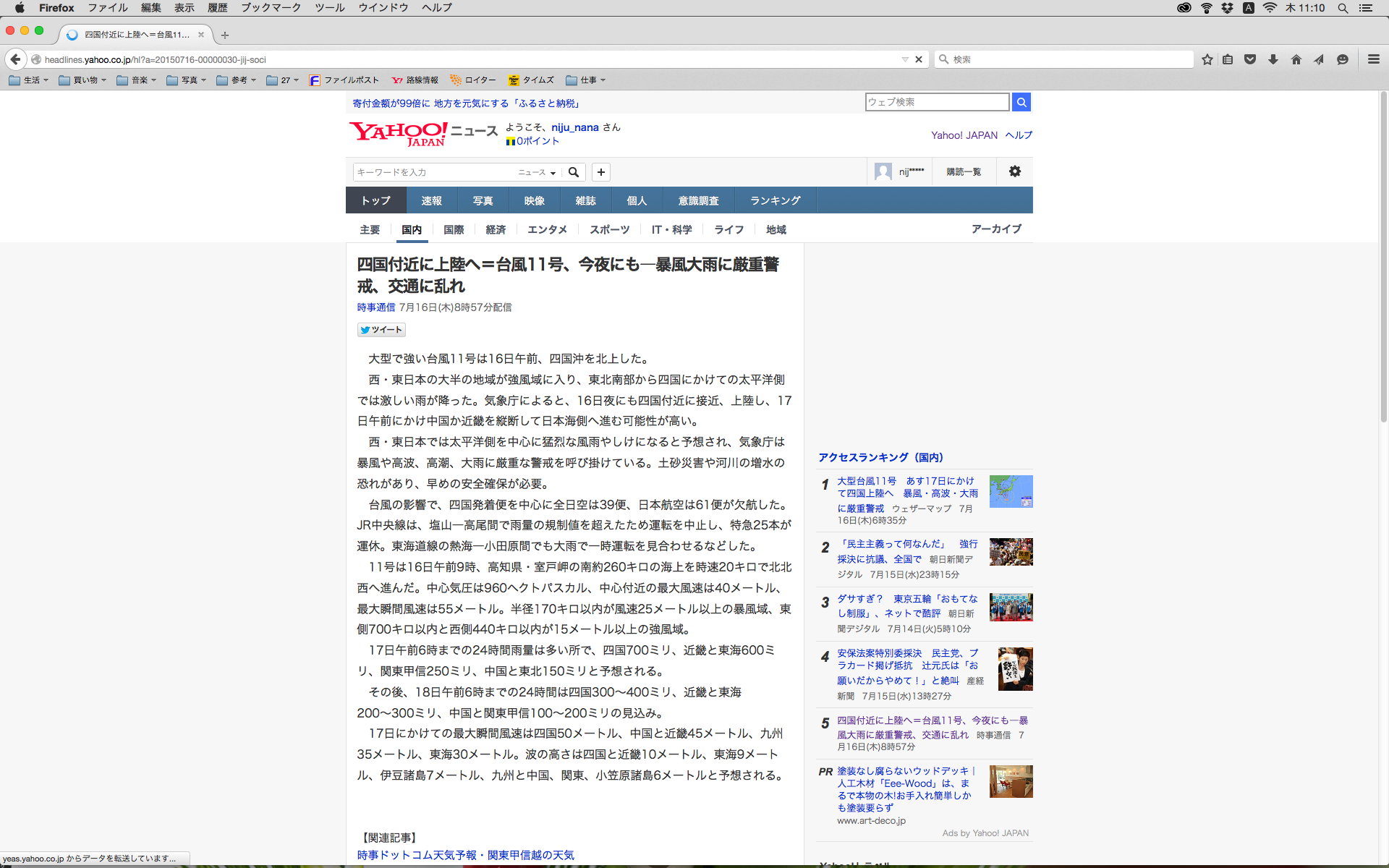Open Firefox downloads arrow icon
1389x868 pixels.
[x=1273, y=59]
